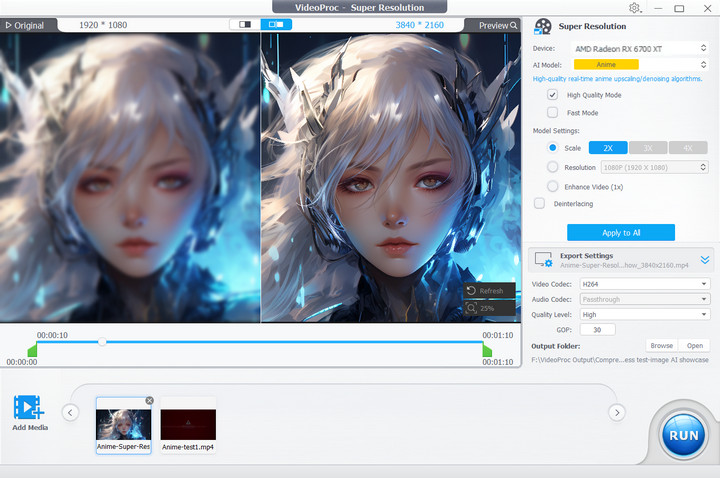This screenshot has width=720, height=478.
Task: Choose the 4X scale option
Action: (688, 148)
